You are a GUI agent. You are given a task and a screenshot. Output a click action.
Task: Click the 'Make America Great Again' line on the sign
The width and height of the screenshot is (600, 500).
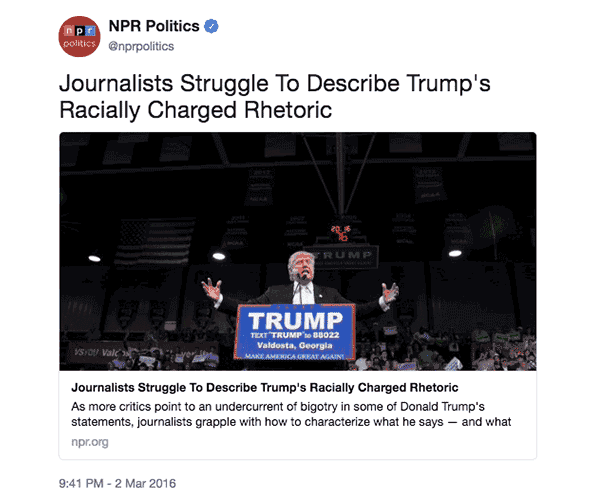click(295, 356)
